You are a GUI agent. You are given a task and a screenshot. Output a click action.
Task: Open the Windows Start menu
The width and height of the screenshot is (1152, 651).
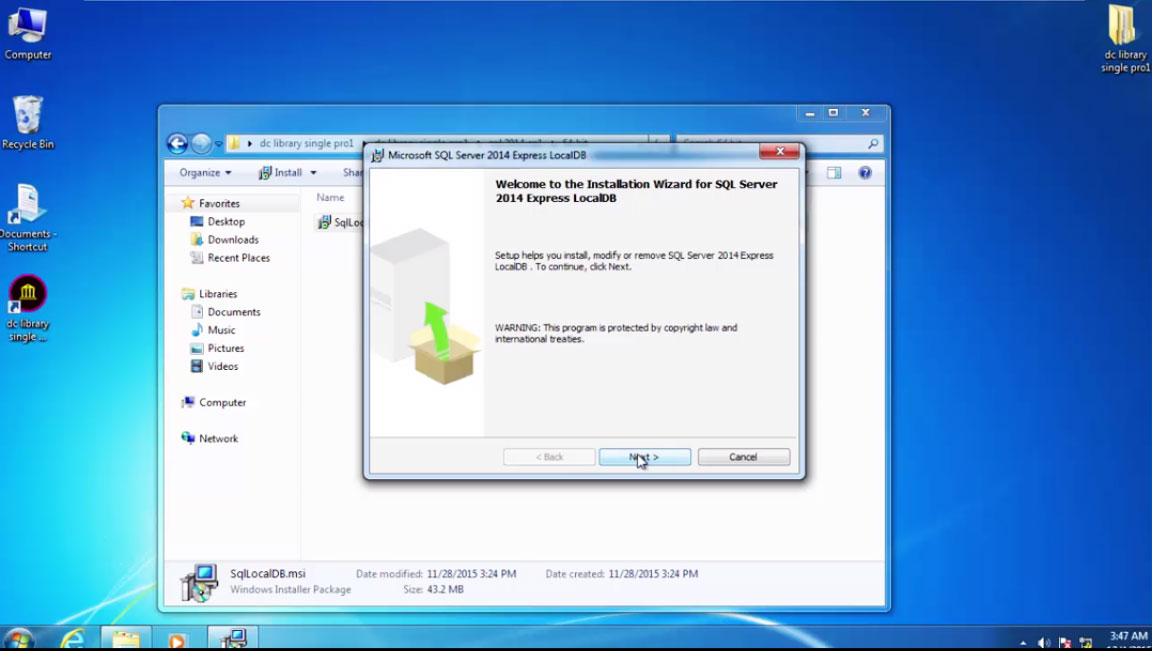coord(19,639)
